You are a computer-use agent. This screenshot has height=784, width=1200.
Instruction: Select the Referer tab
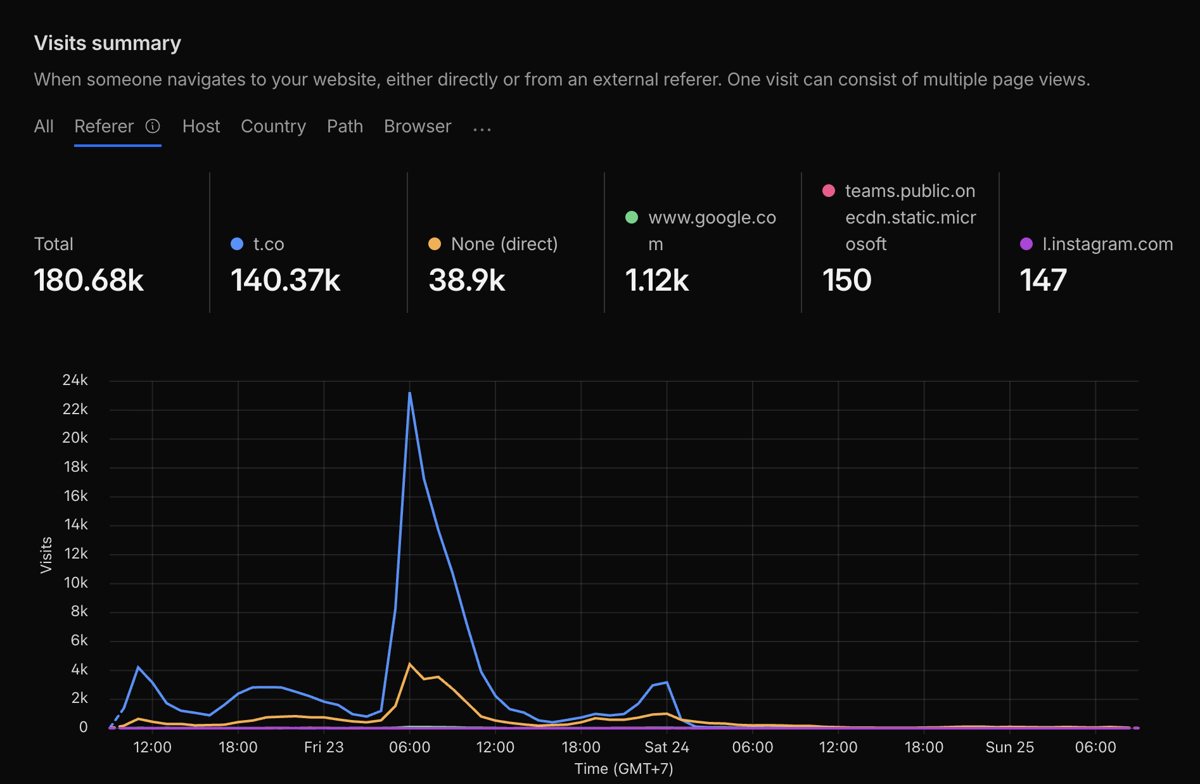(104, 127)
